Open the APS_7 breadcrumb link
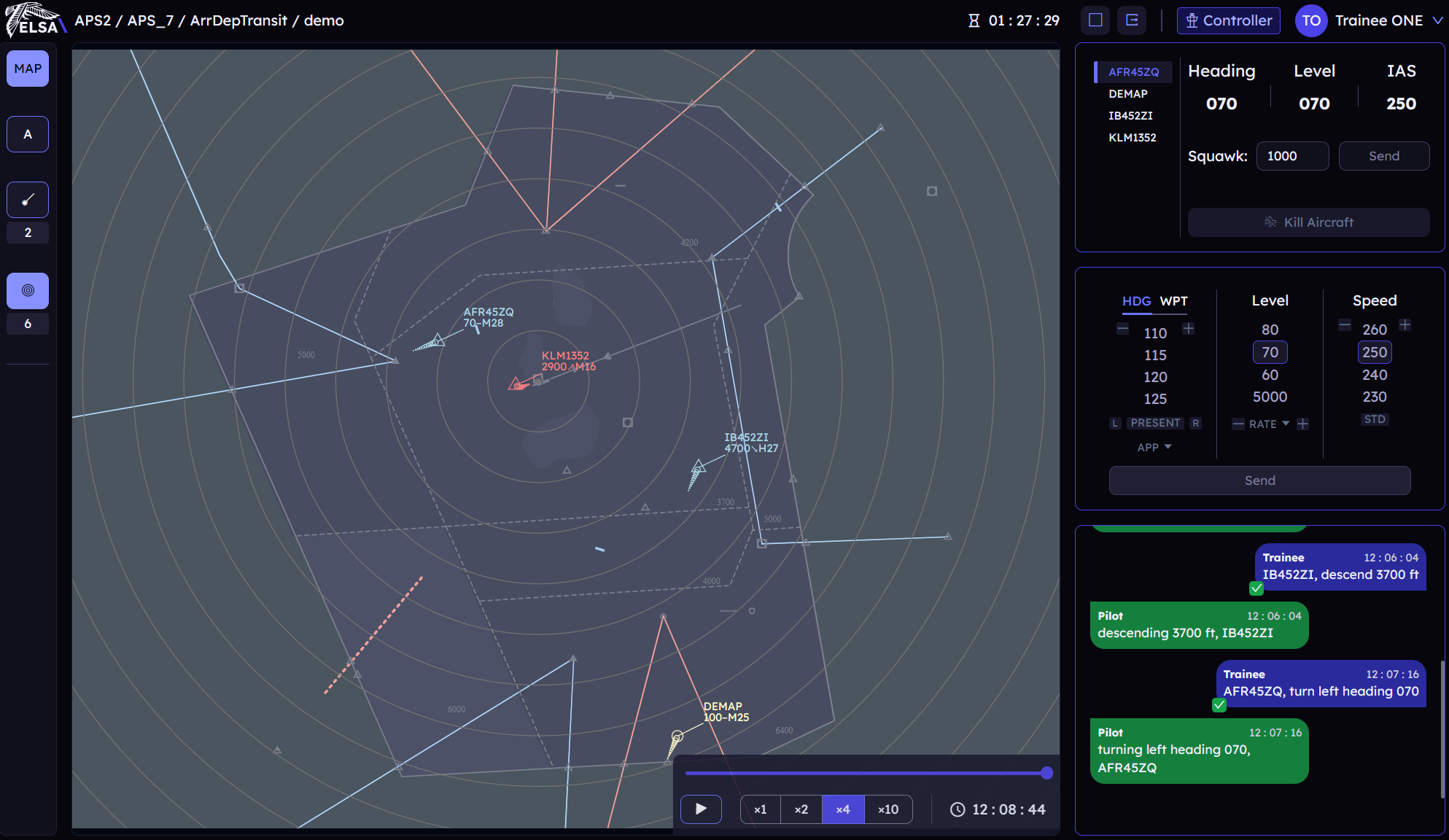1449x840 pixels. click(150, 20)
